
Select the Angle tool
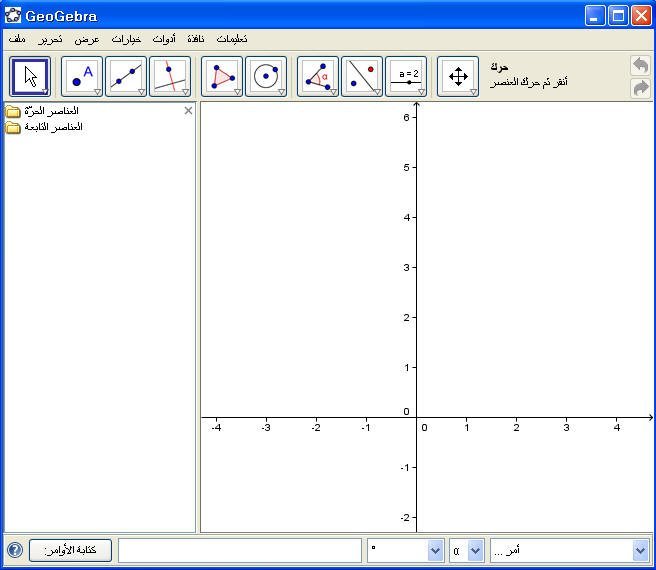point(318,77)
